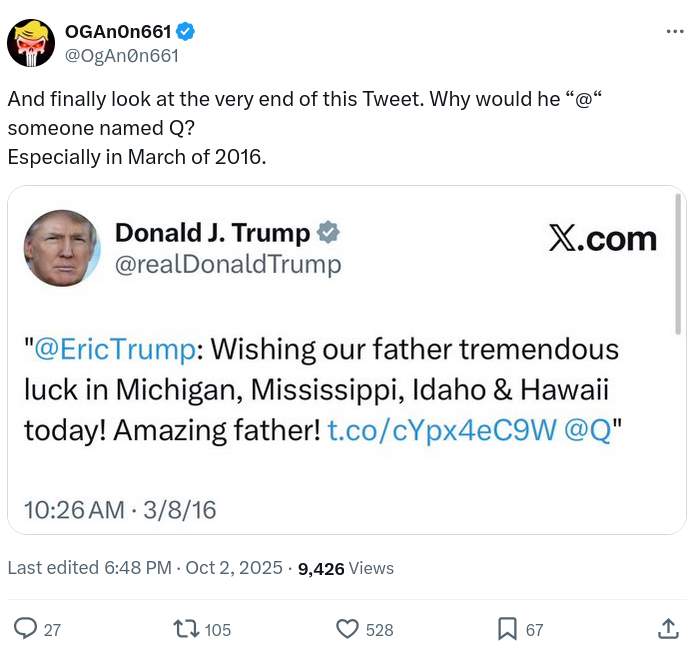Click Donald J. Trump's profile photo
Screen dimensions: 699x664
pyautogui.click(x=62, y=248)
